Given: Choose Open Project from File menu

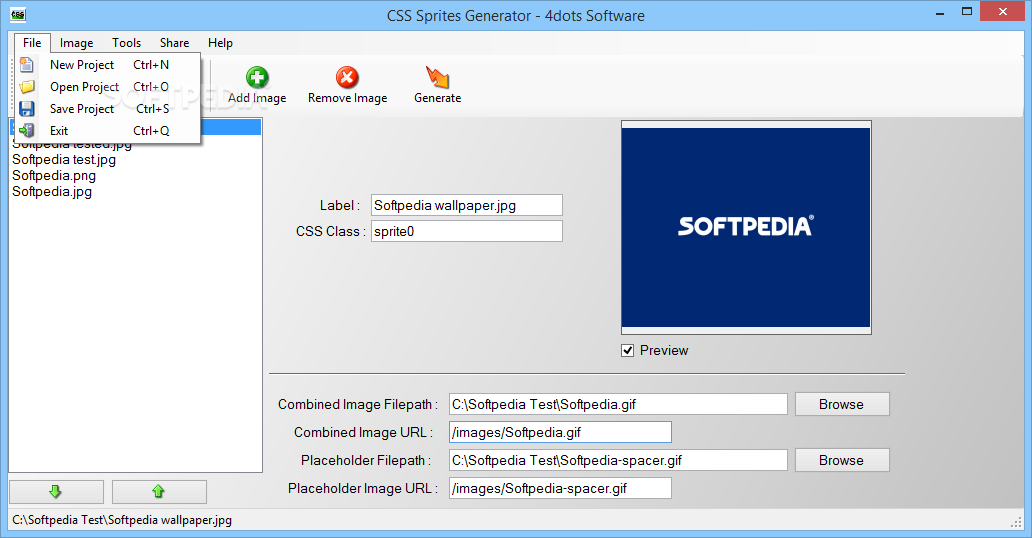Looking at the screenshot, I should click(107, 86).
